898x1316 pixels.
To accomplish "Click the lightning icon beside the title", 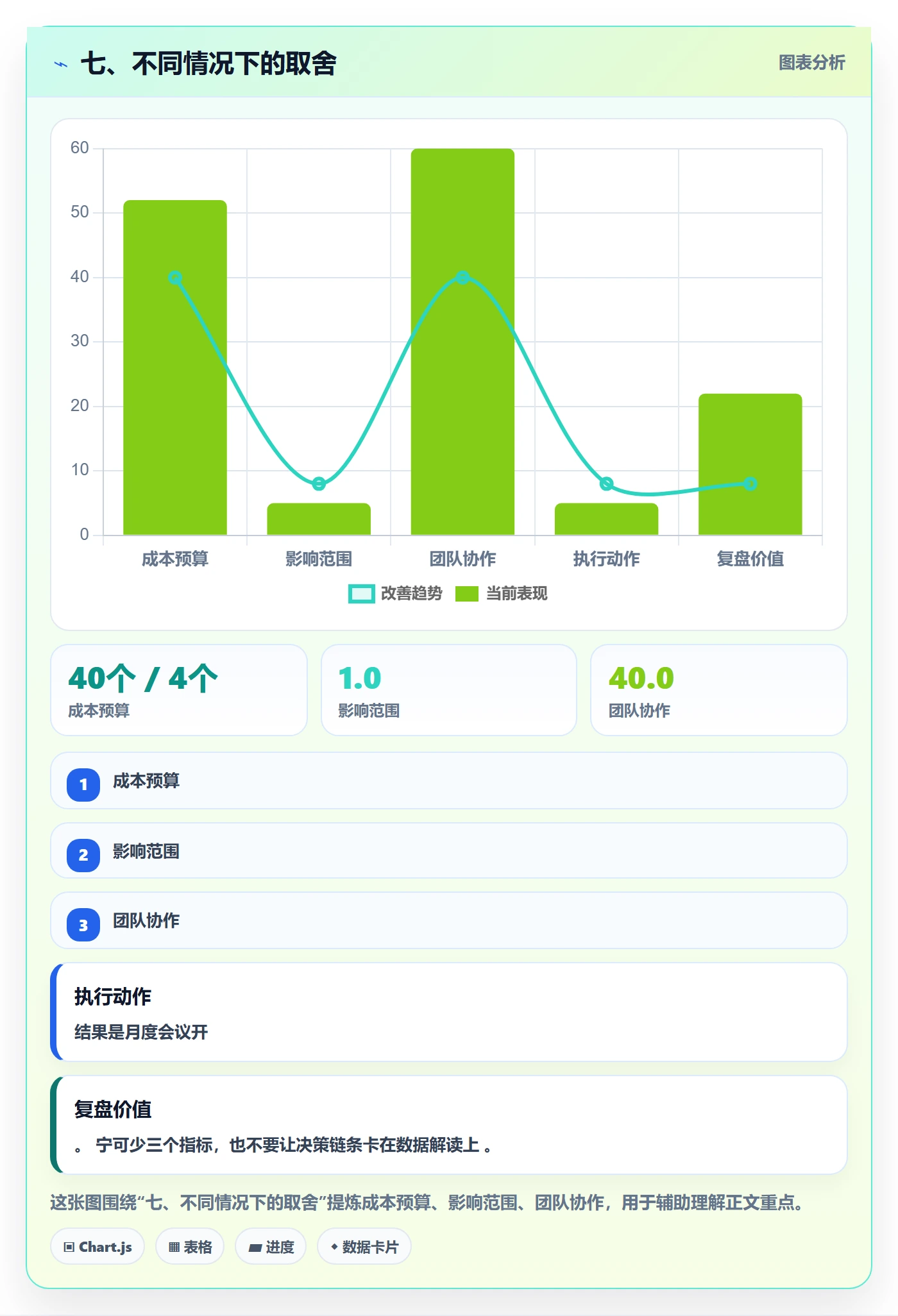I will [61, 64].
